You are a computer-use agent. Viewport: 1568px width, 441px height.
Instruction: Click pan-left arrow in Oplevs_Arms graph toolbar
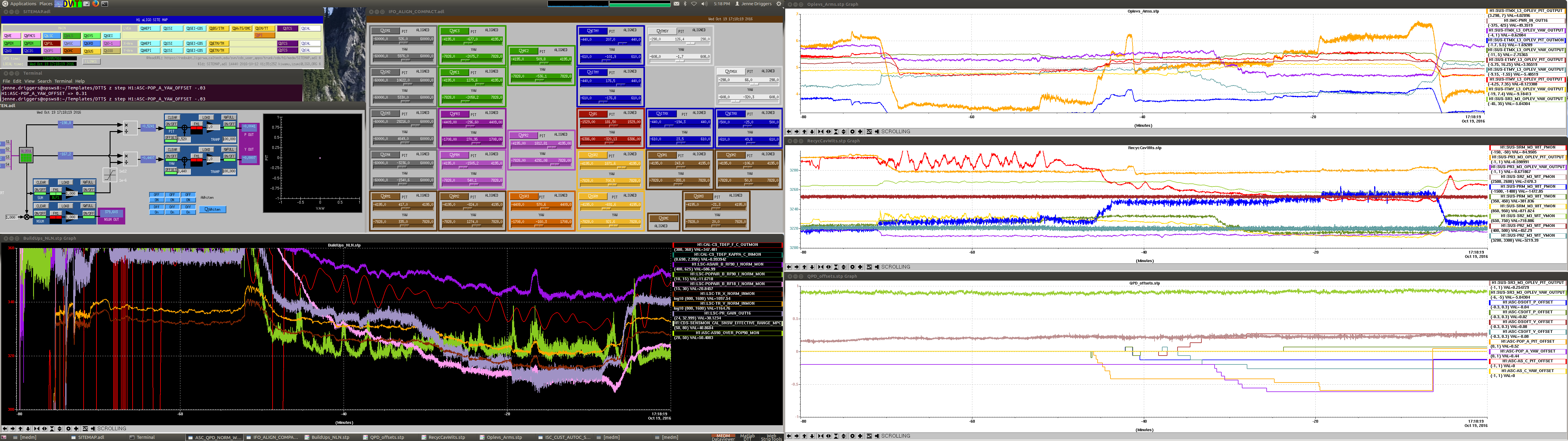pos(790,132)
